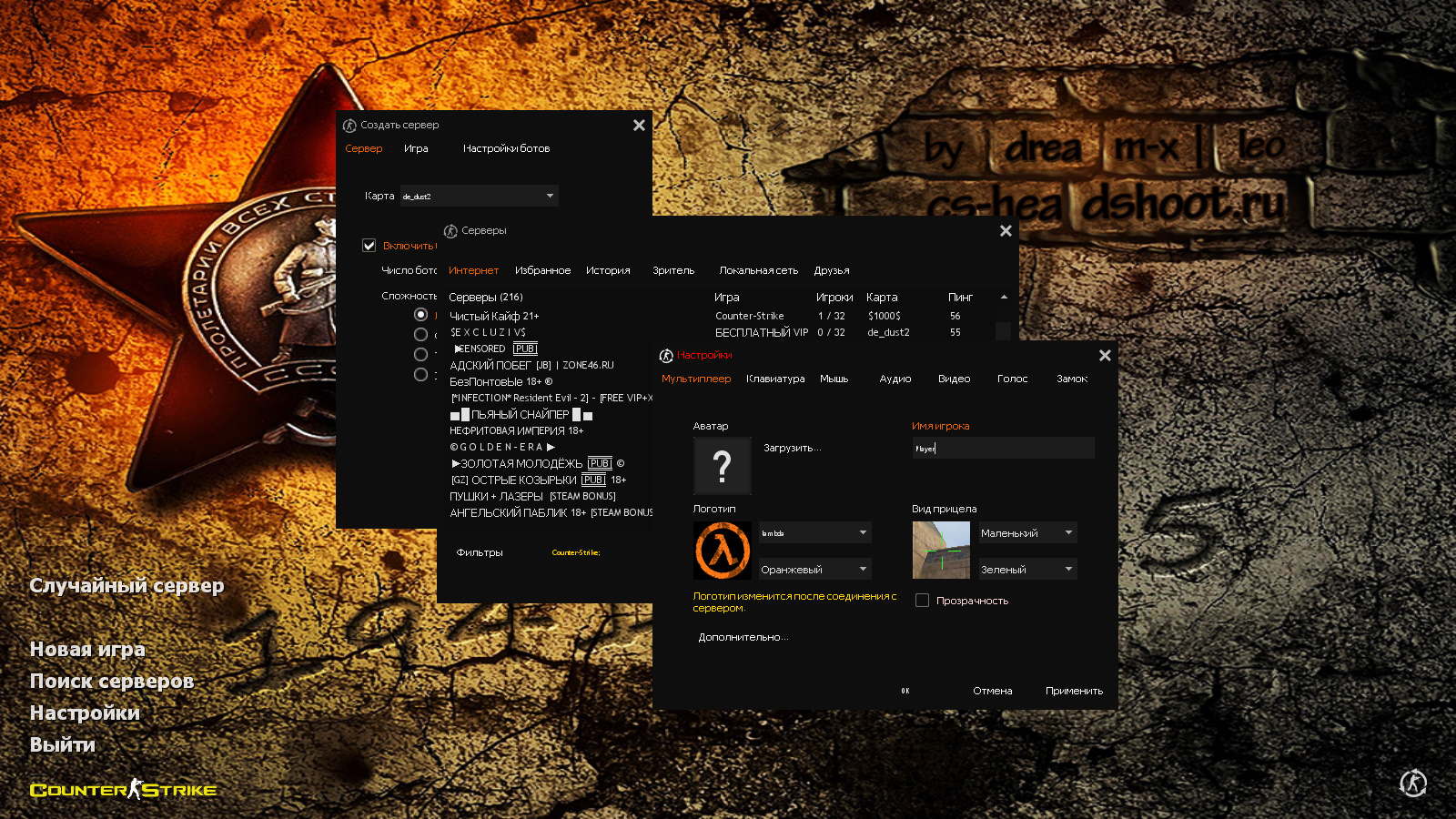
Task: Close the Создать сервер window
Action: (x=639, y=126)
